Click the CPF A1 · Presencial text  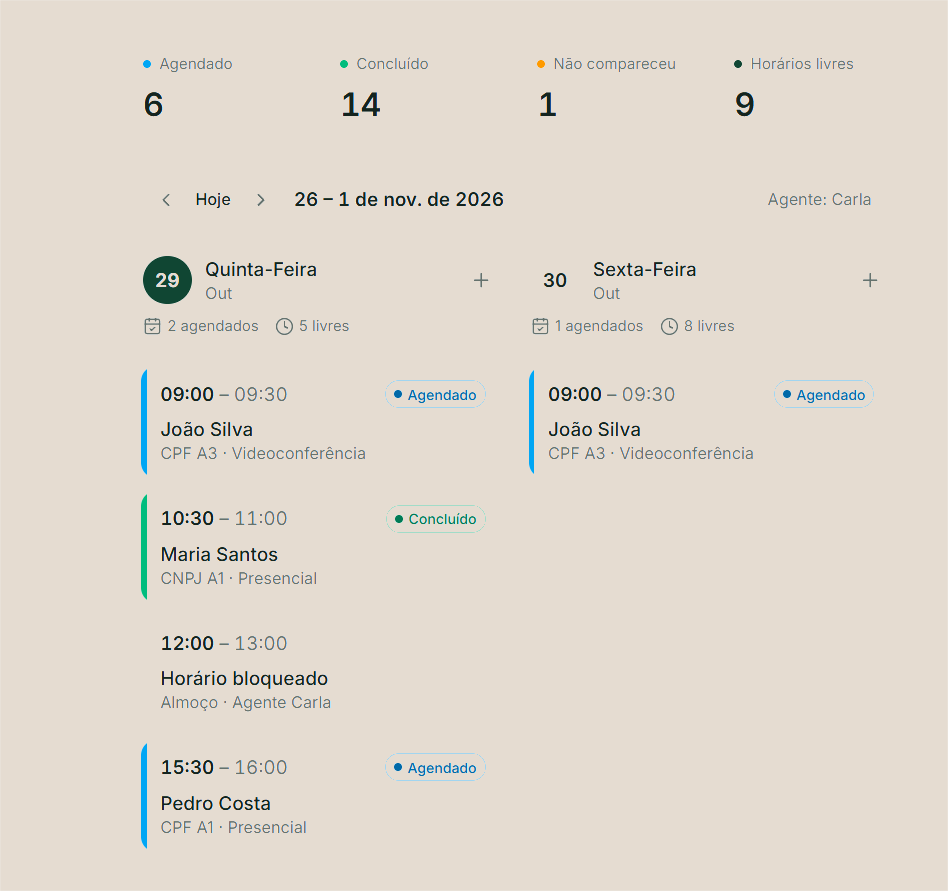(233, 828)
